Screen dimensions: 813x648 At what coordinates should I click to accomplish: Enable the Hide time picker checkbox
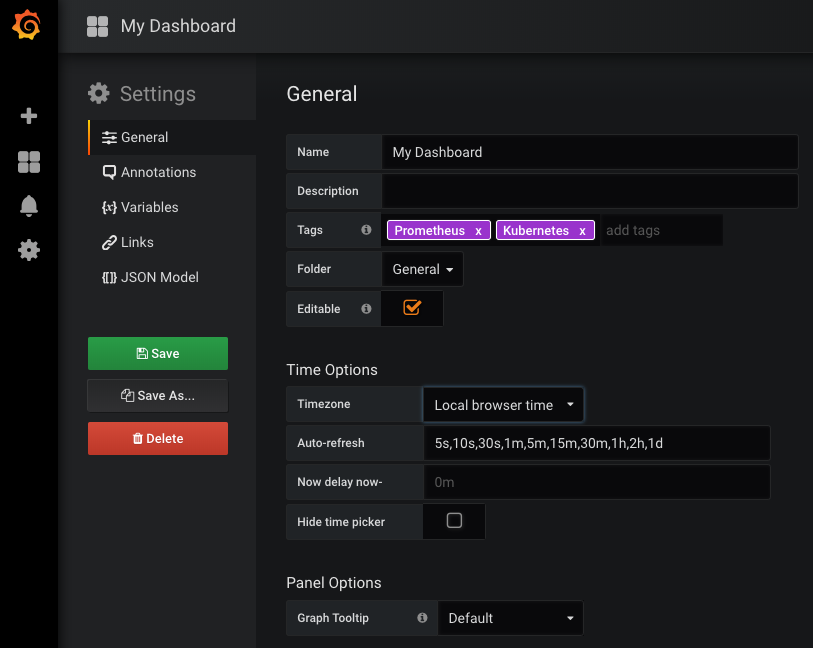point(453,521)
